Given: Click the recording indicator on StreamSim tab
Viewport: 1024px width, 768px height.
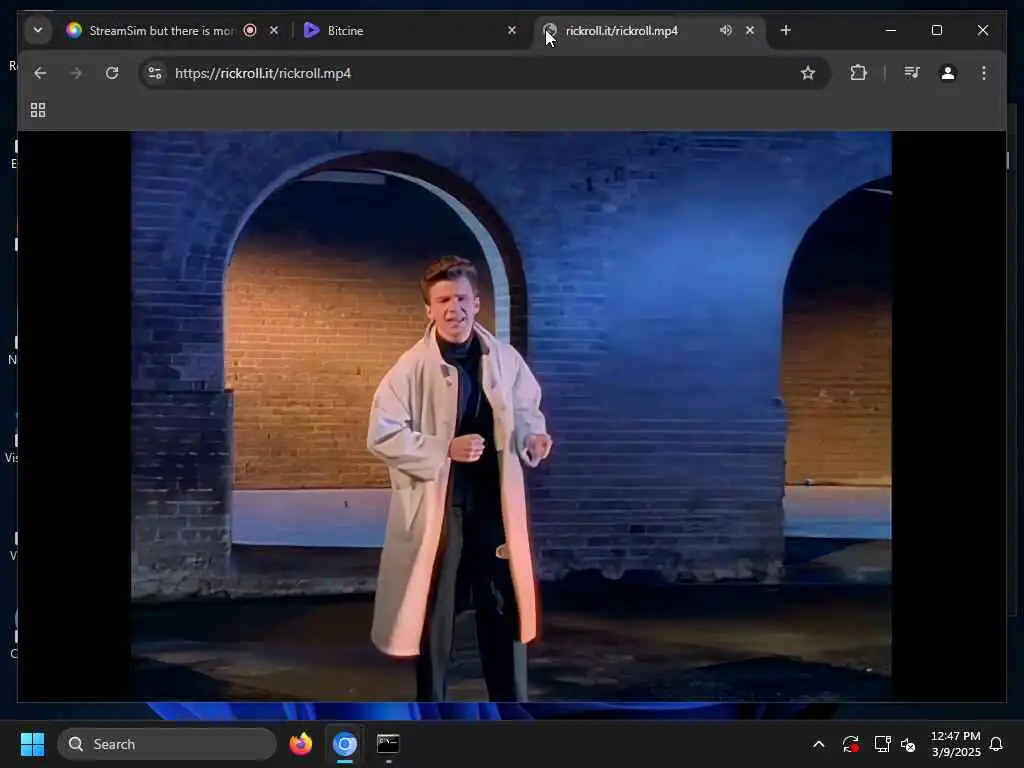Looking at the screenshot, I should point(249,30).
